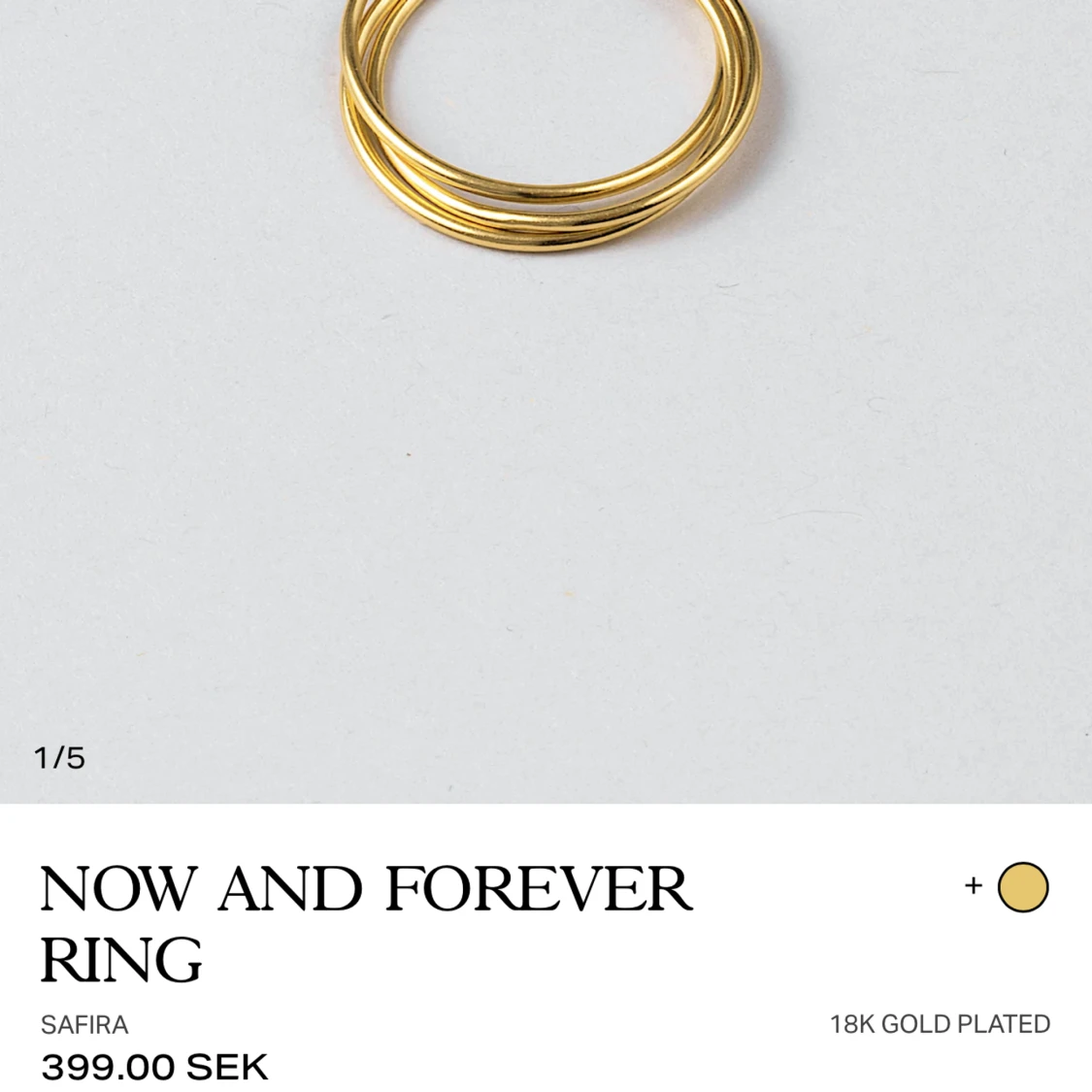The width and height of the screenshot is (1092, 1092).
Task: Choose the 18K gold plated circle
Action: point(1023,886)
